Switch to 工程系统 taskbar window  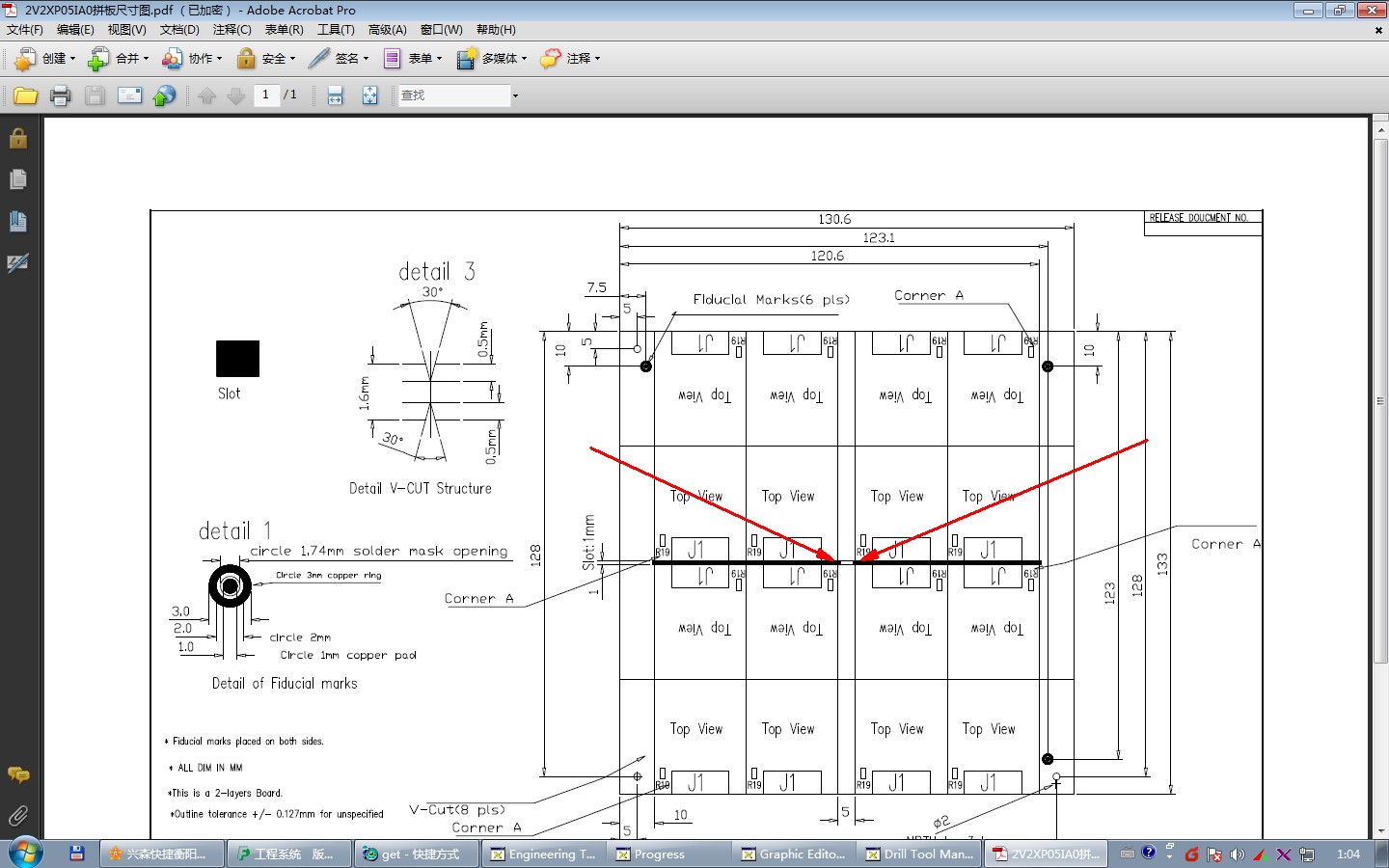(289, 854)
